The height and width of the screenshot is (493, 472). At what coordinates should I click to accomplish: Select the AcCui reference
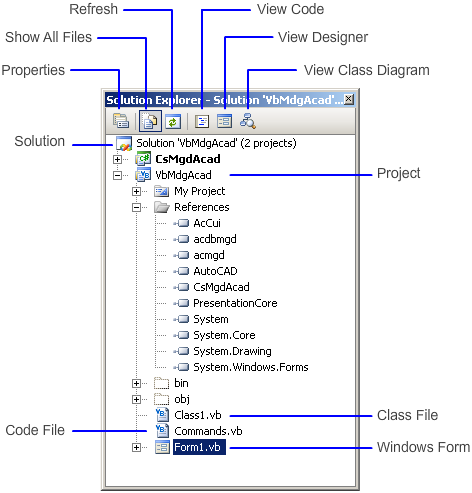click(x=207, y=223)
